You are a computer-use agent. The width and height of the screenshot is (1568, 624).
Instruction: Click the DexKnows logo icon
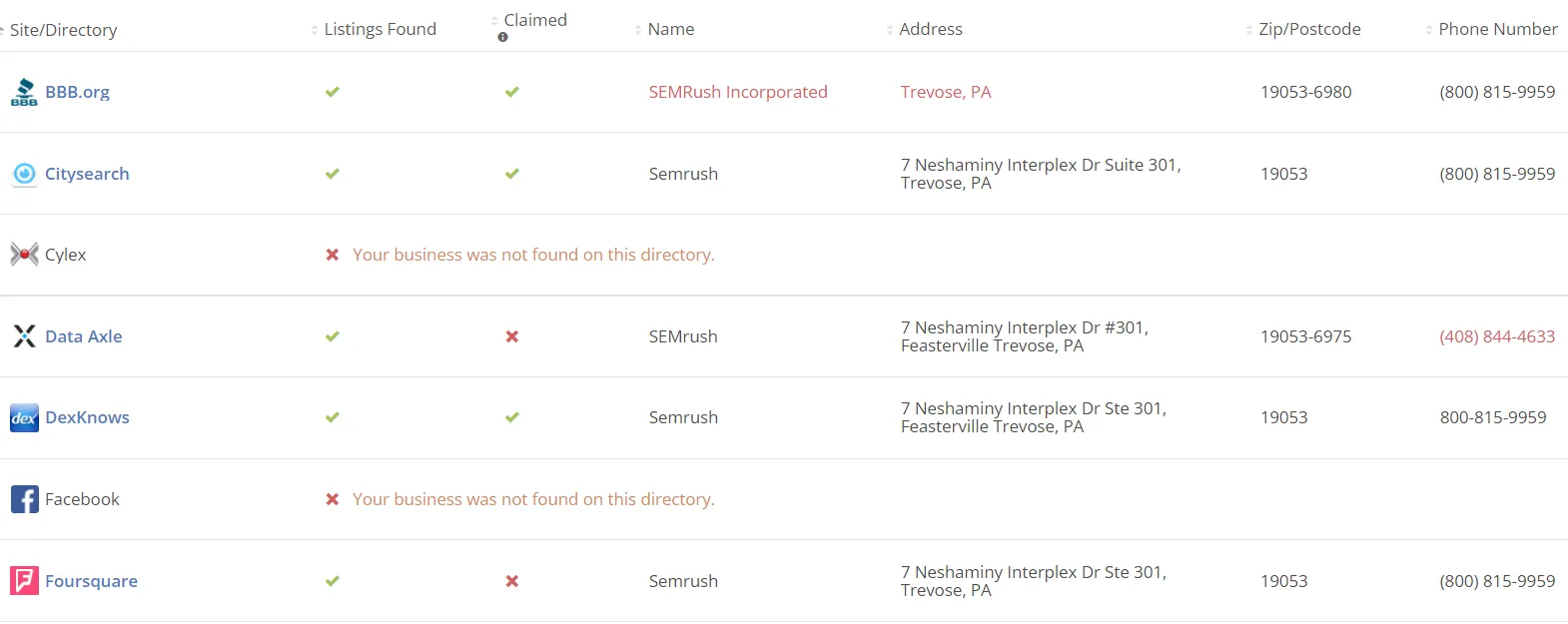coord(24,417)
